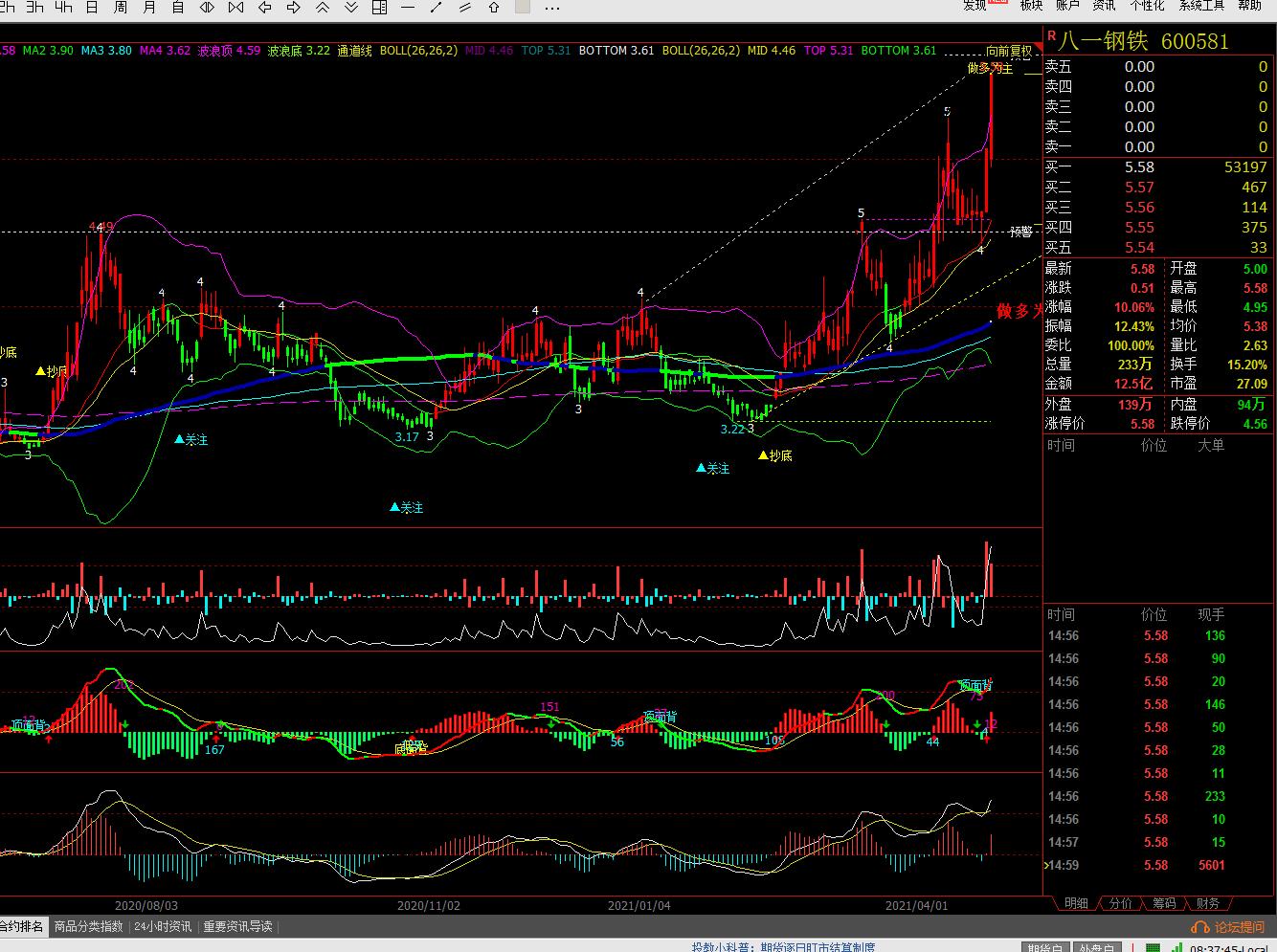Click the 2021/01/04 date axis label
The width and height of the screenshot is (1277, 952).
tap(638, 904)
